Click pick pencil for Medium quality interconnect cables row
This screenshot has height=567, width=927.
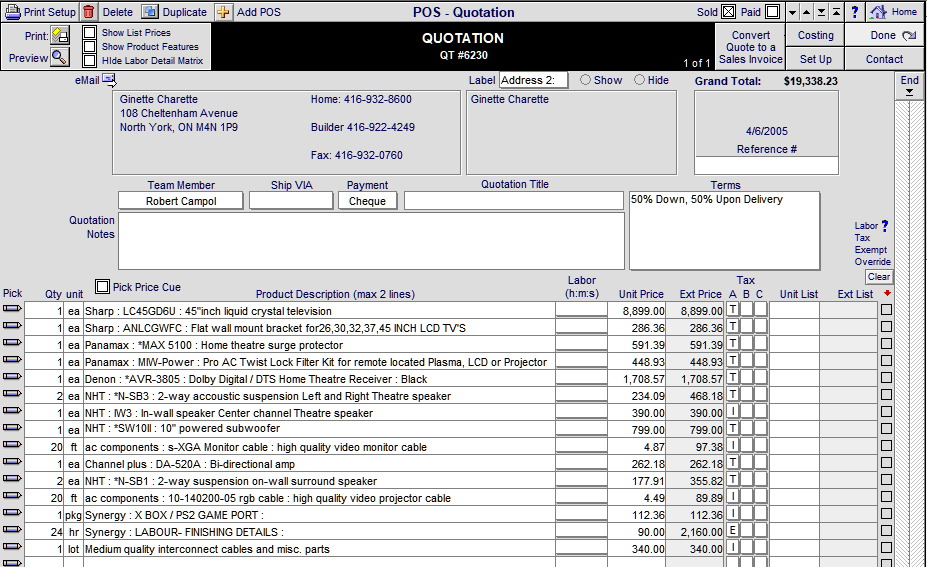(x=12, y=546)
